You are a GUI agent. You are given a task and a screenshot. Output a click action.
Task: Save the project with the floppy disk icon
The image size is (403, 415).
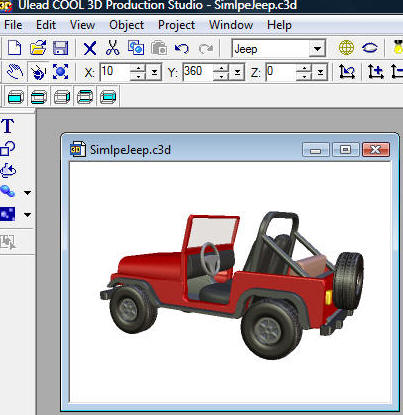(60, 48)
